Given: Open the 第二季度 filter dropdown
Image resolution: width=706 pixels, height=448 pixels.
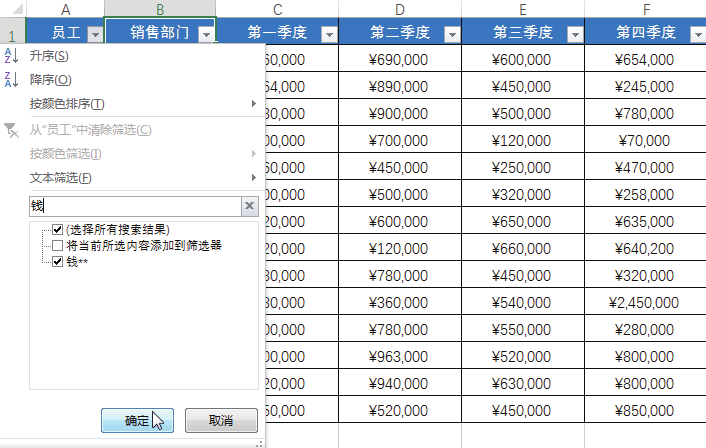Looking at the screenshot, I should pos(452,34).
